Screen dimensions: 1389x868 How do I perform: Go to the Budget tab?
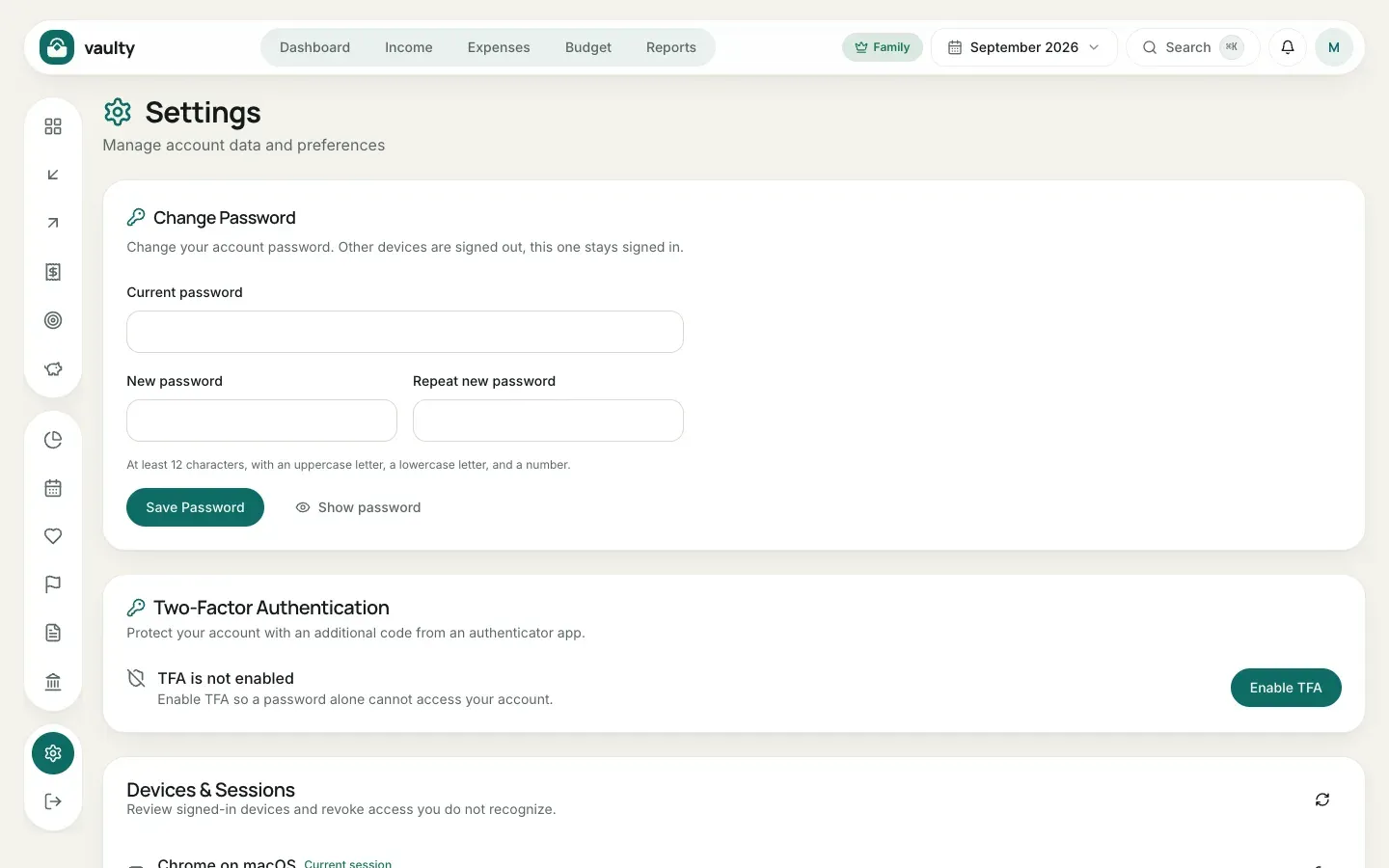coord(588,47)
